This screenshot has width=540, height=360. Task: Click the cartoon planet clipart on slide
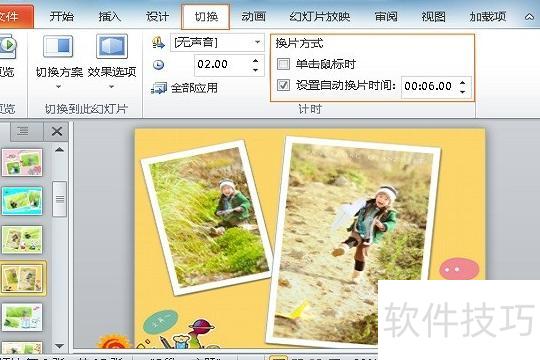(201, 328)
